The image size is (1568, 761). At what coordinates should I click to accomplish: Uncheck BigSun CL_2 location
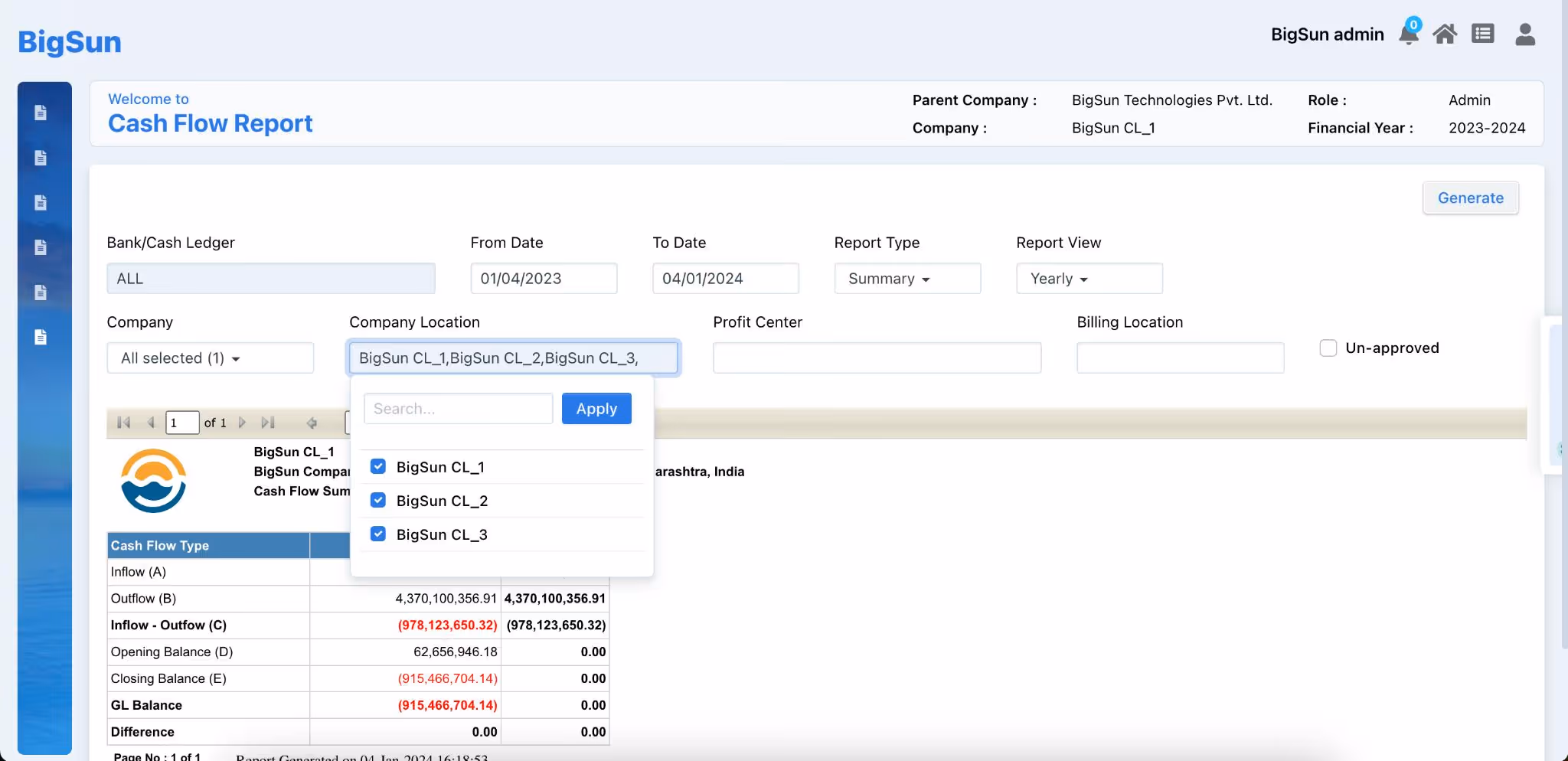pos(378,500)
